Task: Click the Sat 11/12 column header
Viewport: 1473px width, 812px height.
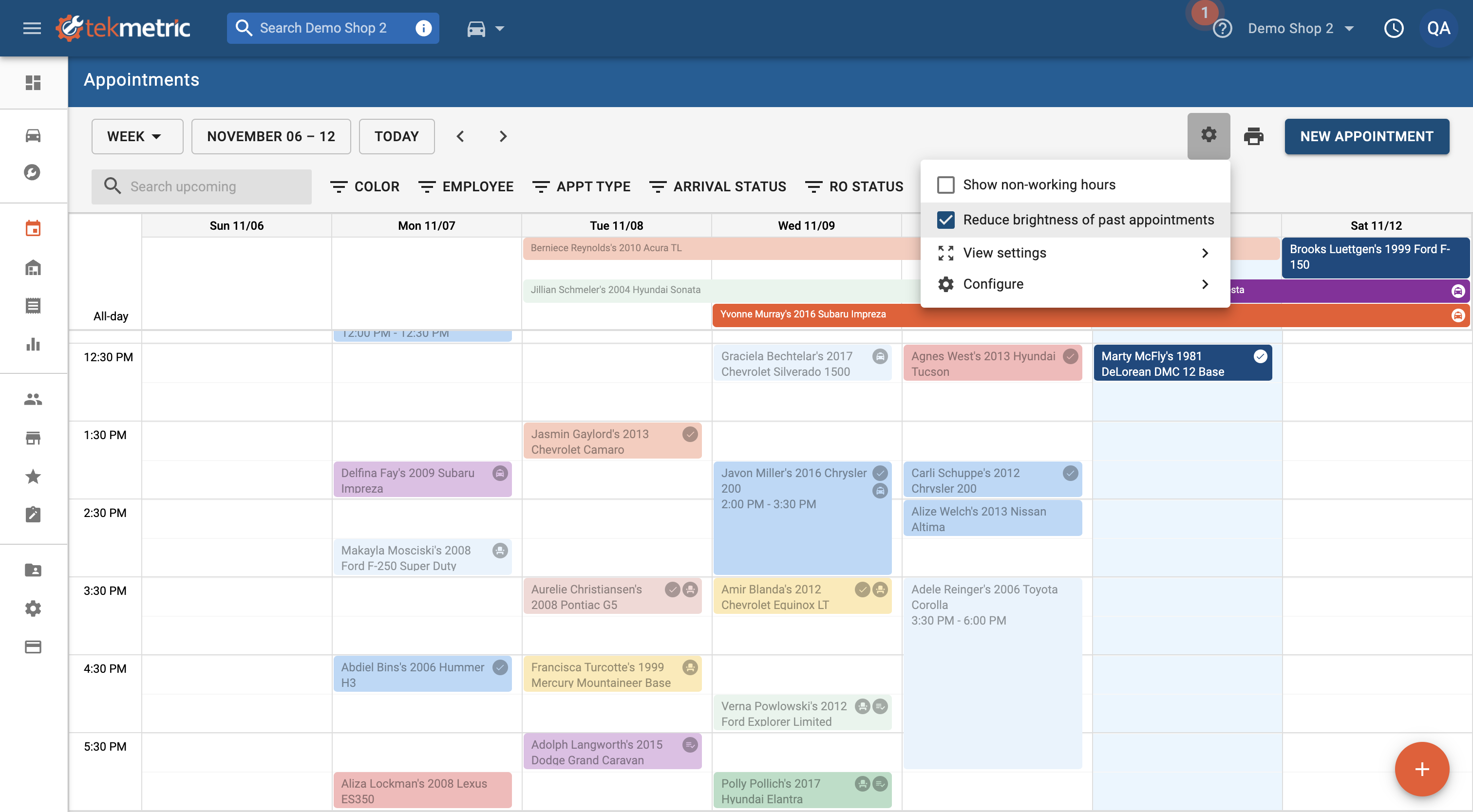Action: [1376, 226]
